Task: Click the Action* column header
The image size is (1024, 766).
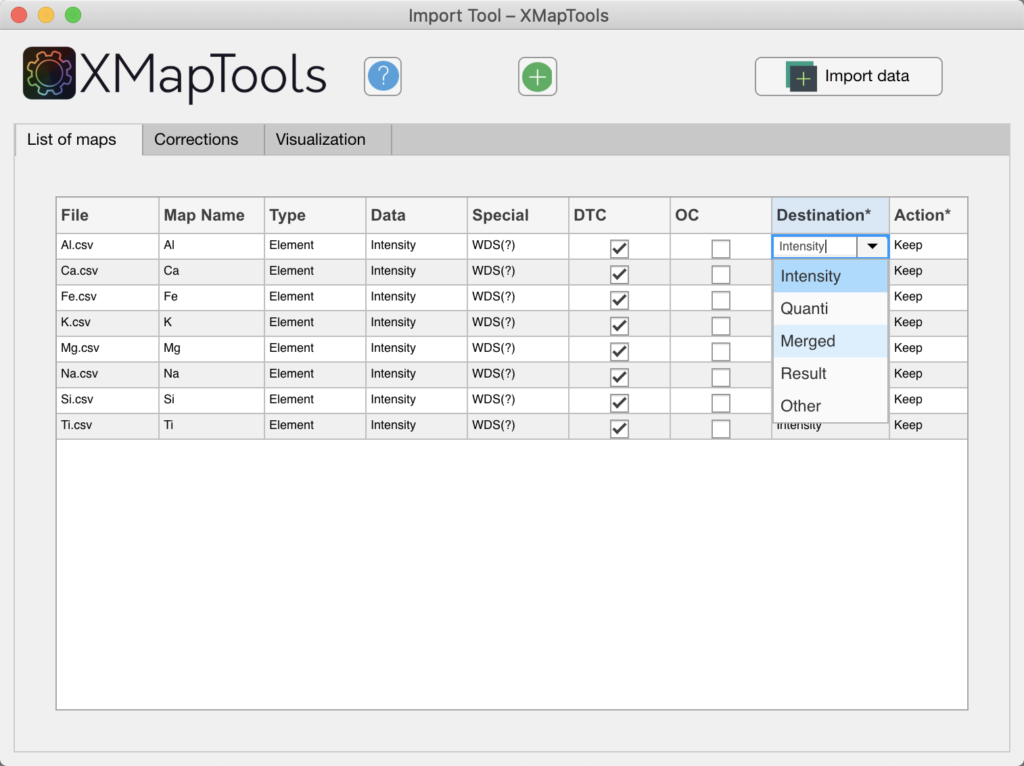Action: [x=928, y=215]
